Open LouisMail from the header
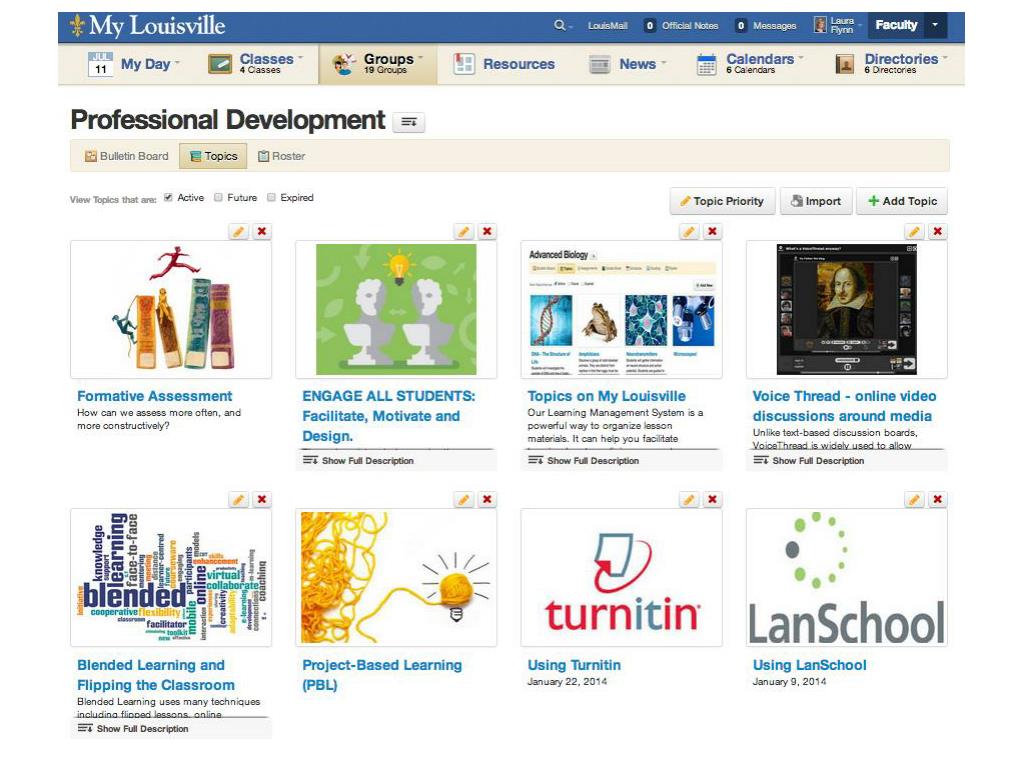The image size is (1024, 768). coord(607,25)
